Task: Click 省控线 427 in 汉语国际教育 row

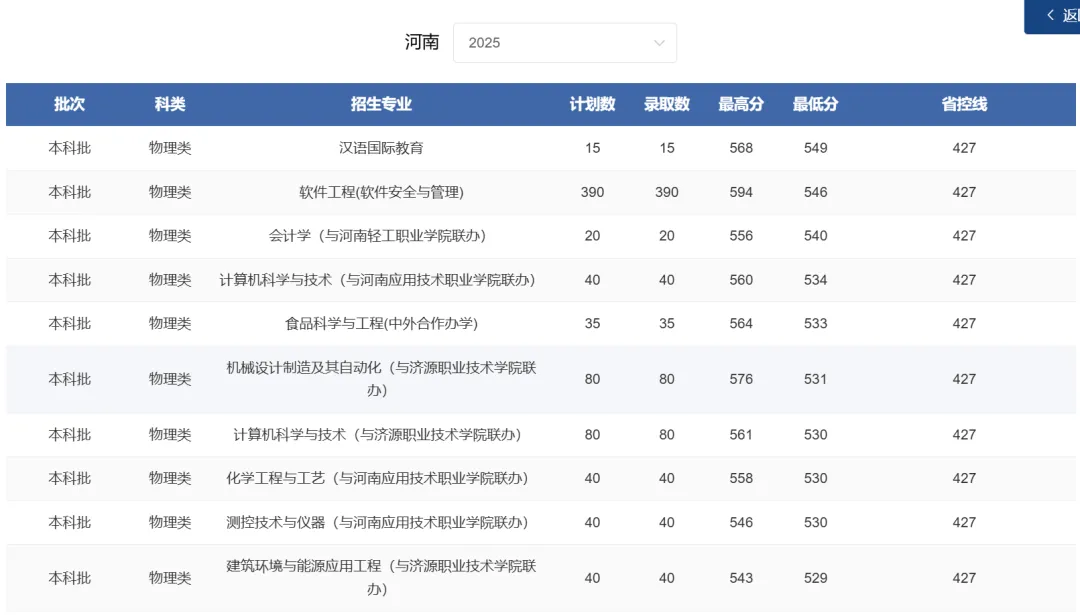Action: [964, 148]
